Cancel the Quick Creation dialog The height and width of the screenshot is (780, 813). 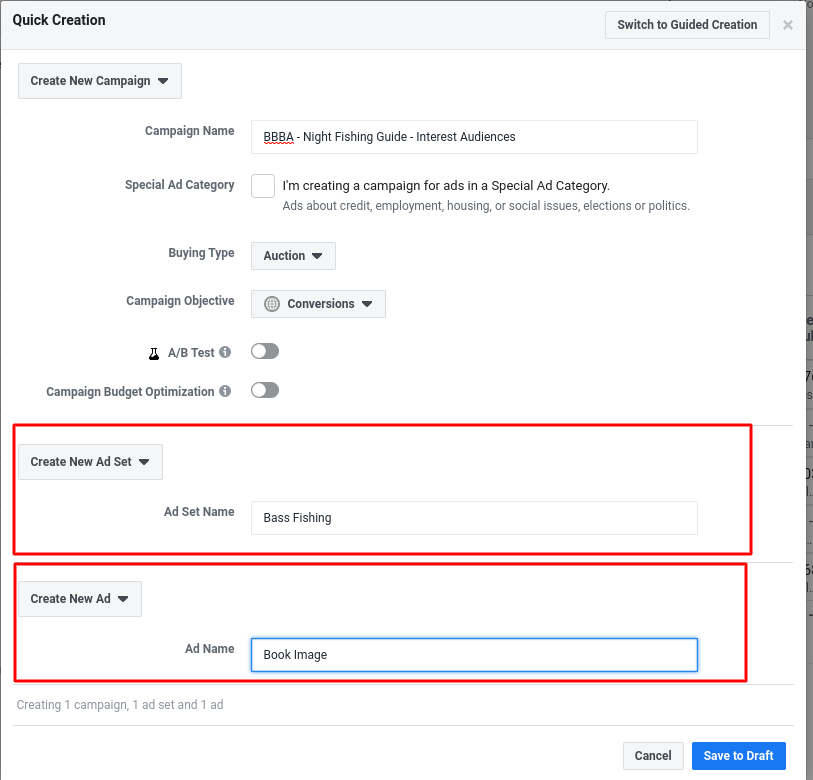pos(653,756)
